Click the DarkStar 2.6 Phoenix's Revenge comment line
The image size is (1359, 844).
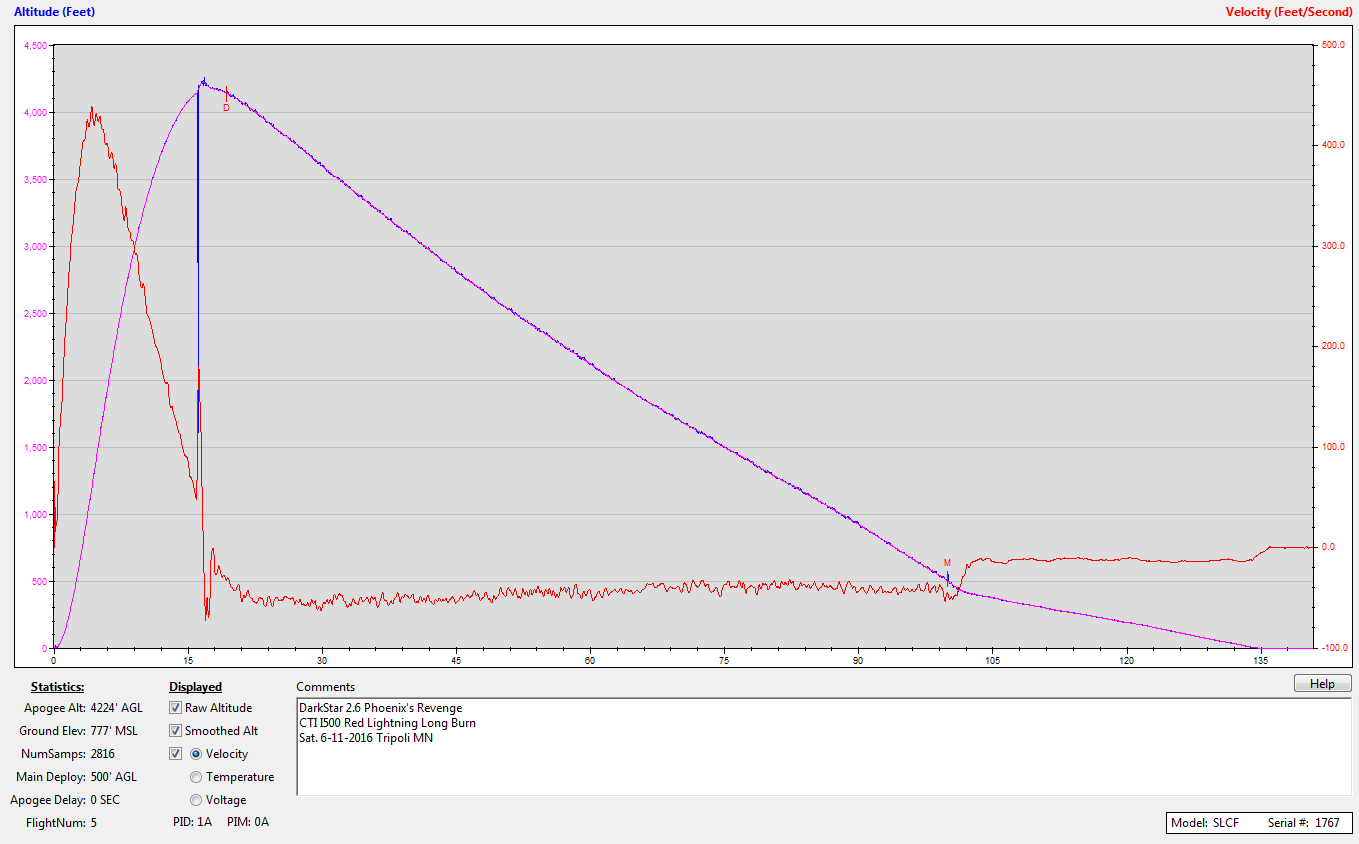coord(380,708)
